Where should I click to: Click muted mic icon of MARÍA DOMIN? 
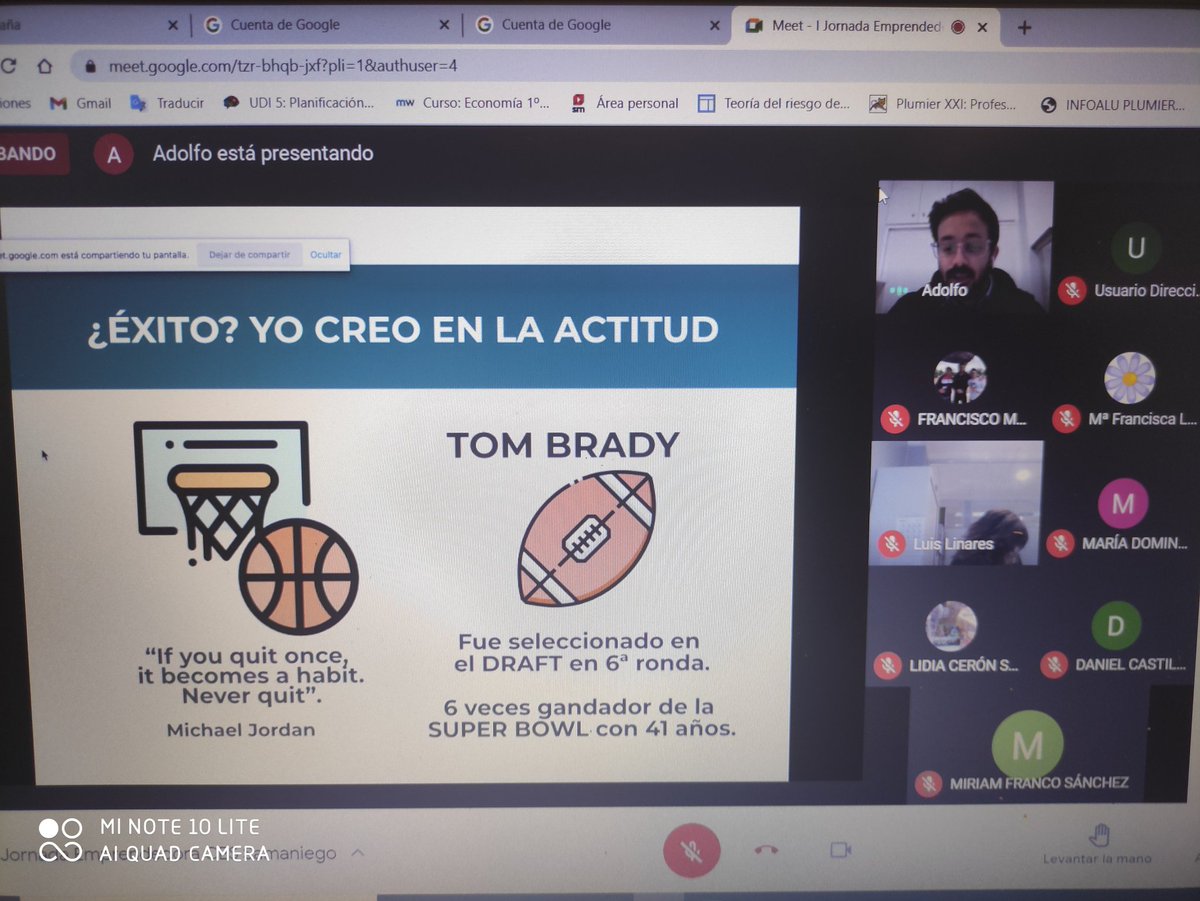tap(1060, 544)
